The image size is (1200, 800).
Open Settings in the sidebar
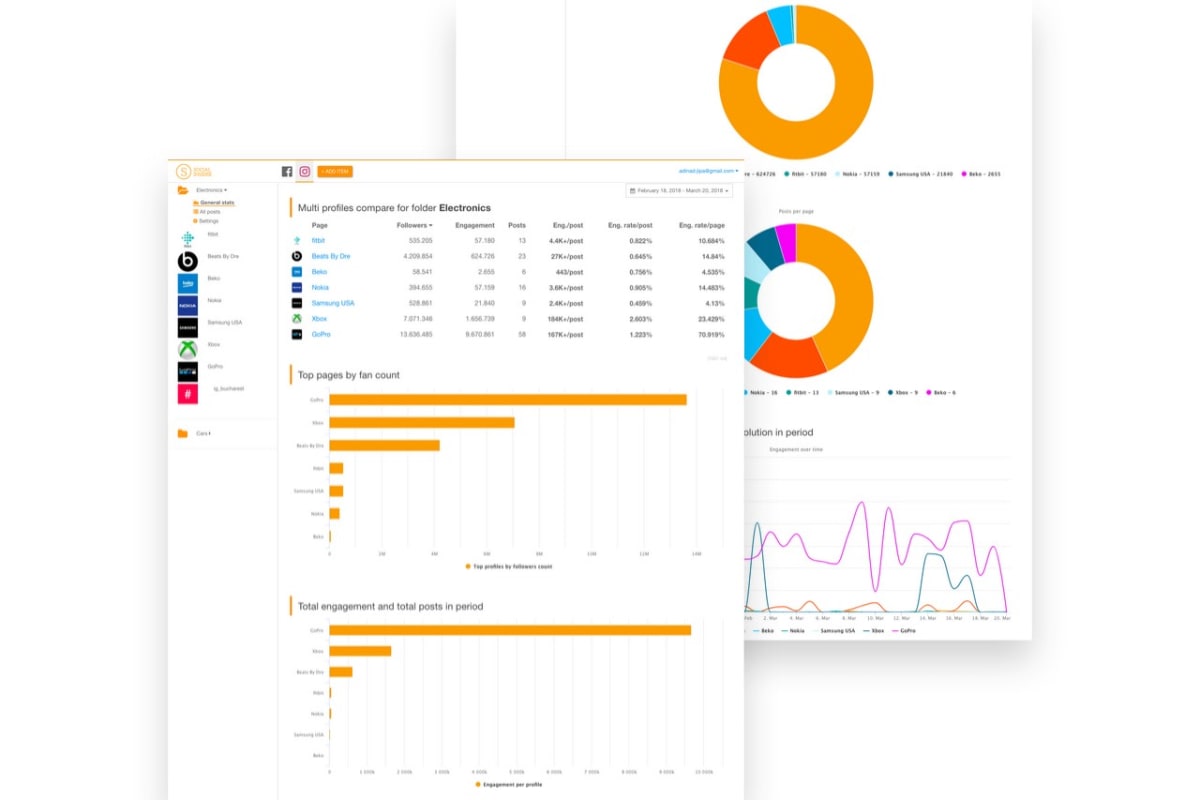[x=206, y=221]
